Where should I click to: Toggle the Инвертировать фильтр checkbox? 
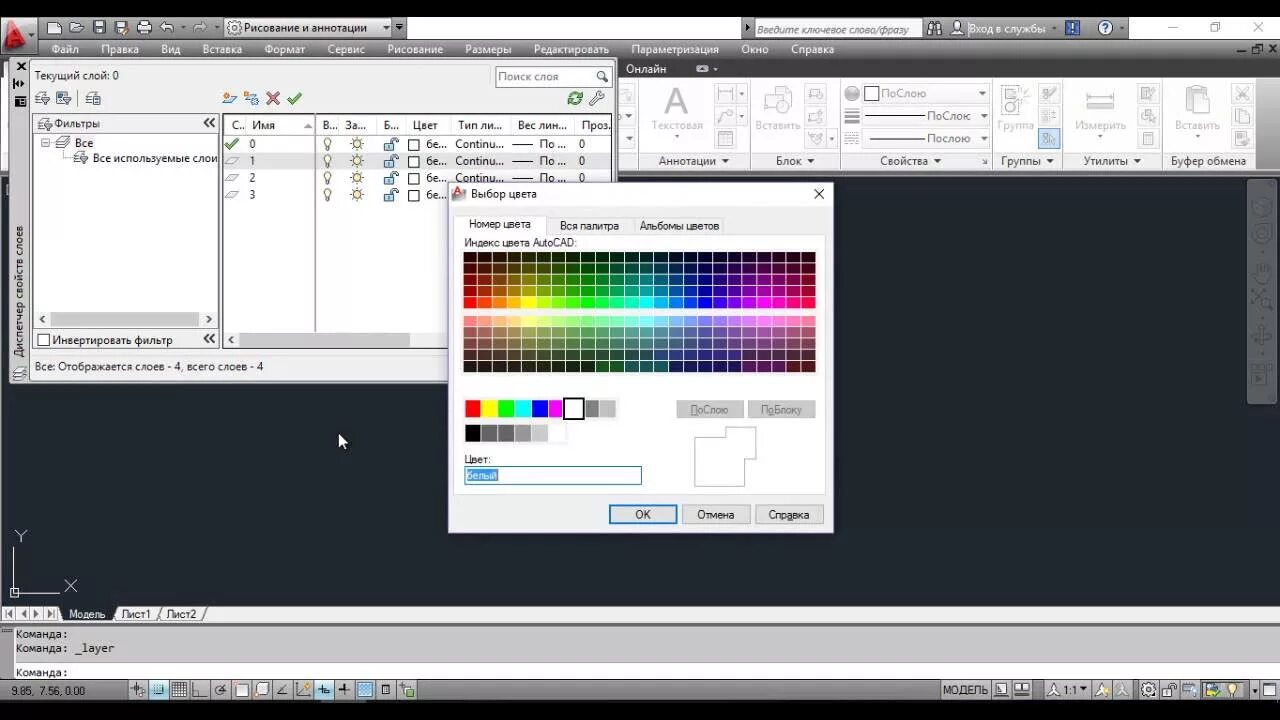(44, 340)
